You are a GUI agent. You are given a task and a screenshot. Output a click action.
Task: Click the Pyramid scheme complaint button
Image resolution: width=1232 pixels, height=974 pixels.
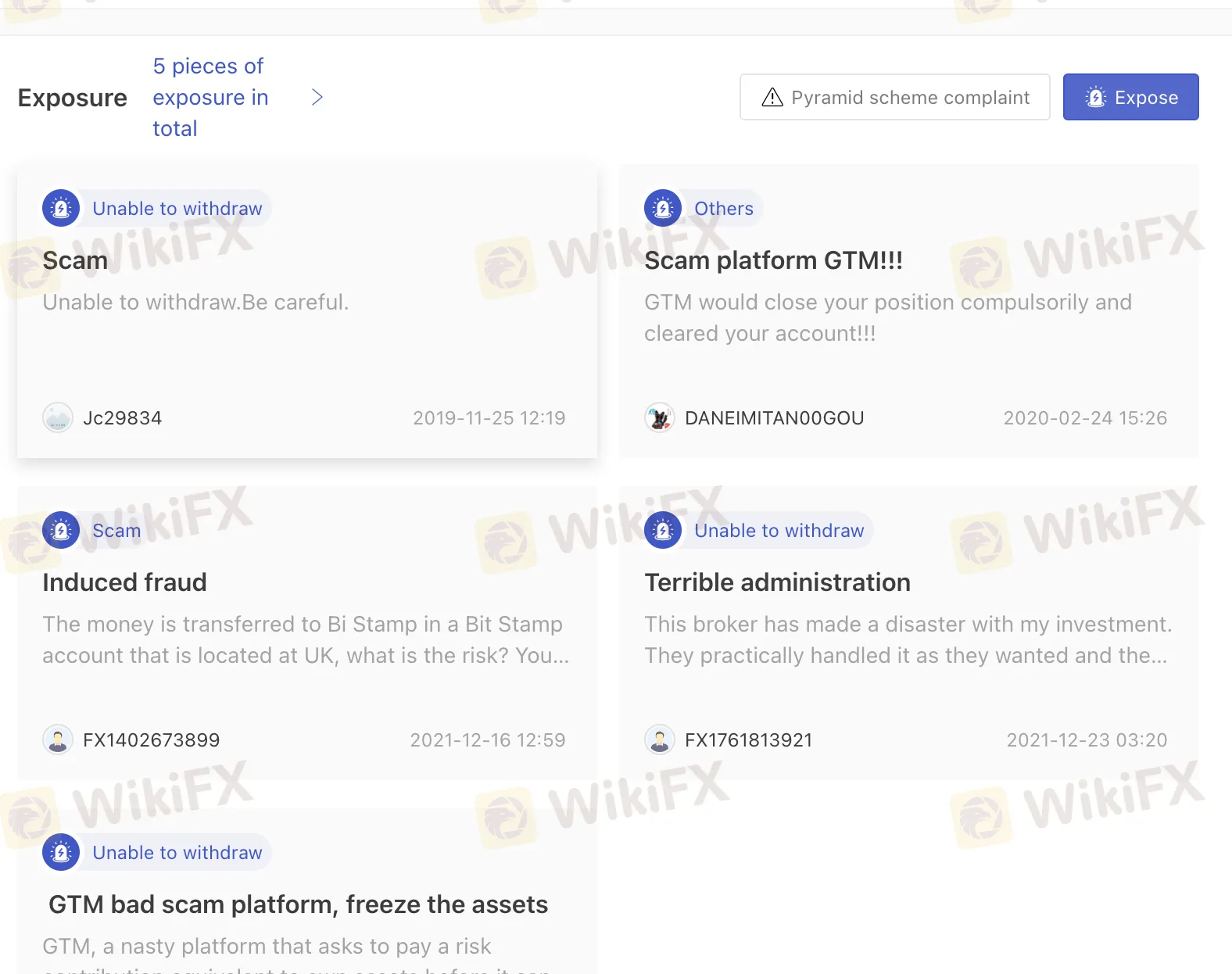tap(894, 97)
